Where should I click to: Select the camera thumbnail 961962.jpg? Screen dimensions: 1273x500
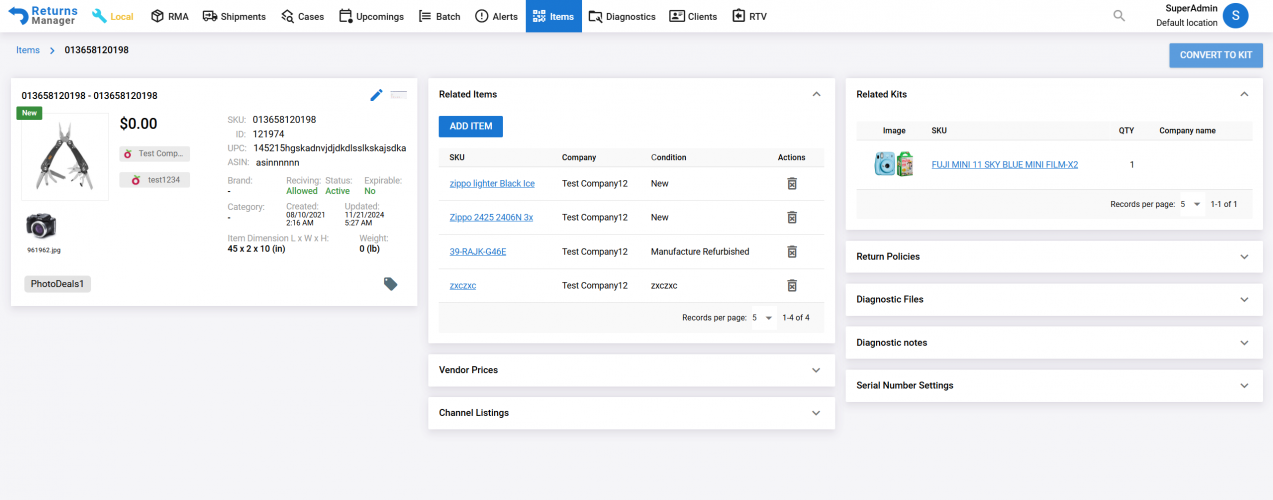tap(42, 225)
